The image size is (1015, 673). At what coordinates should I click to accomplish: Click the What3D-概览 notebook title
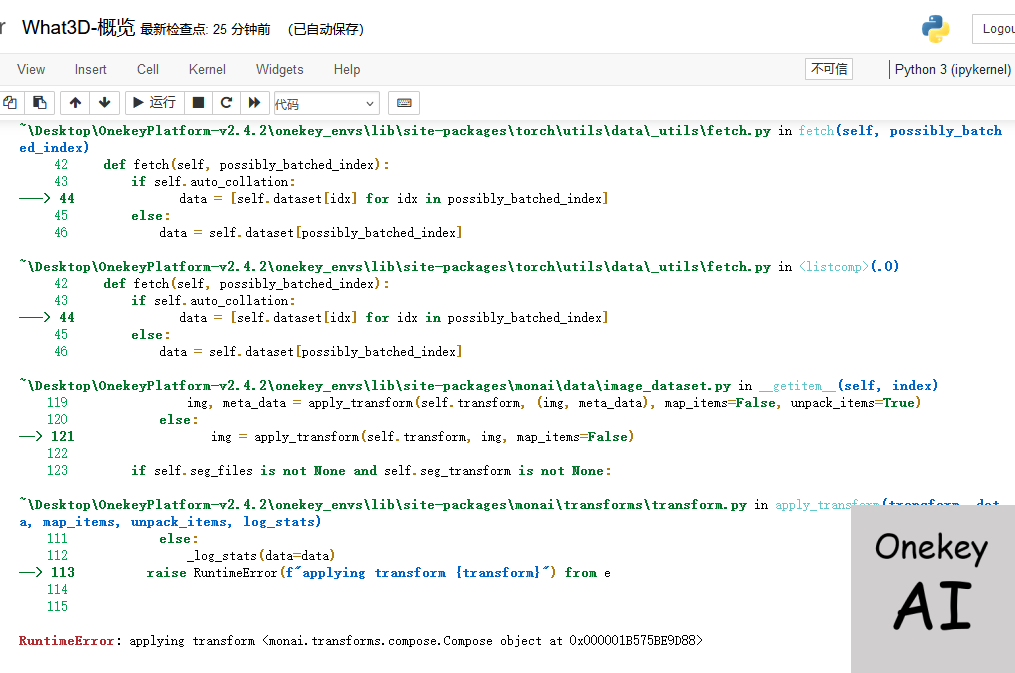point(78,28)
